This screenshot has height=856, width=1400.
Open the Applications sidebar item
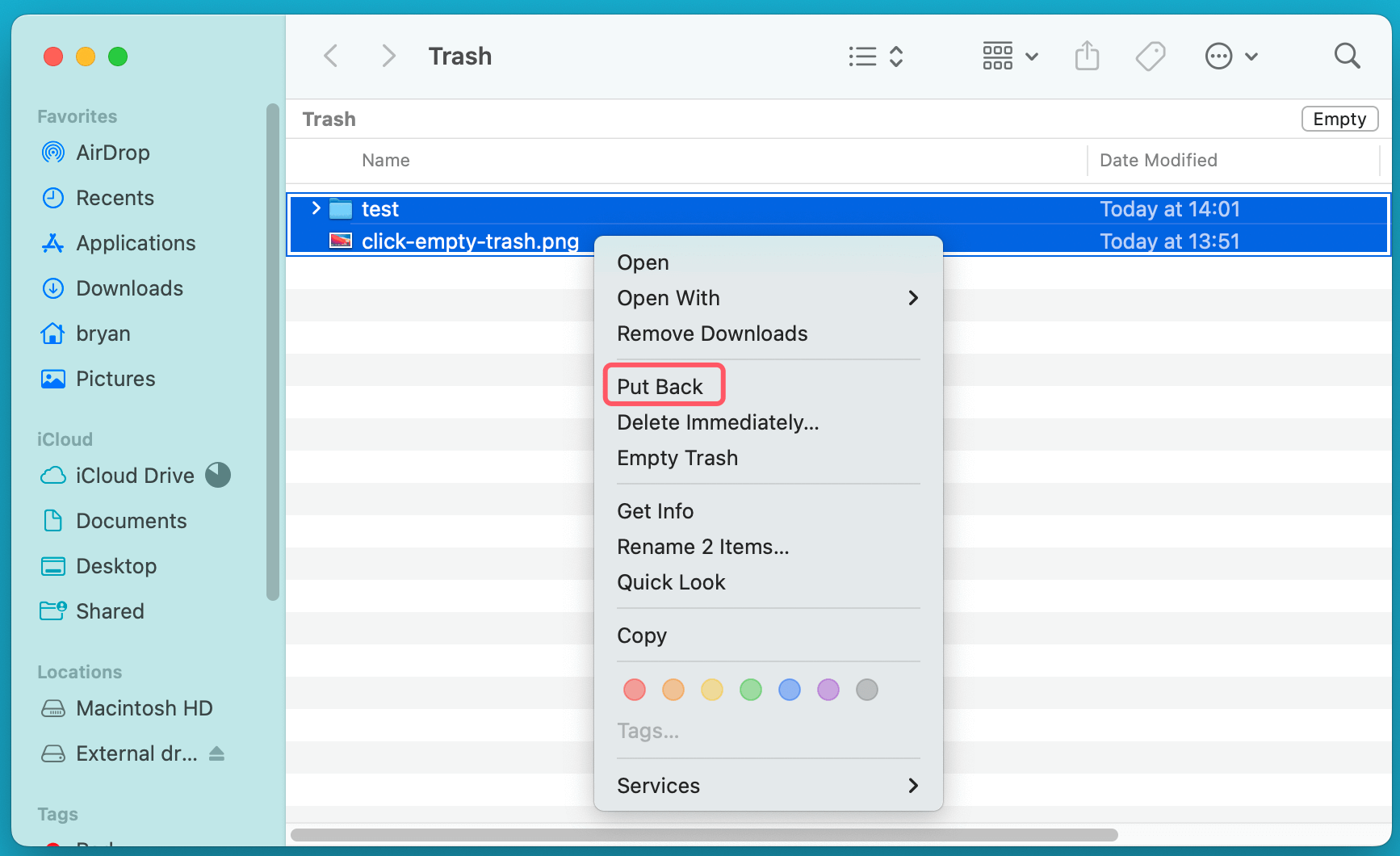[135, 242]
